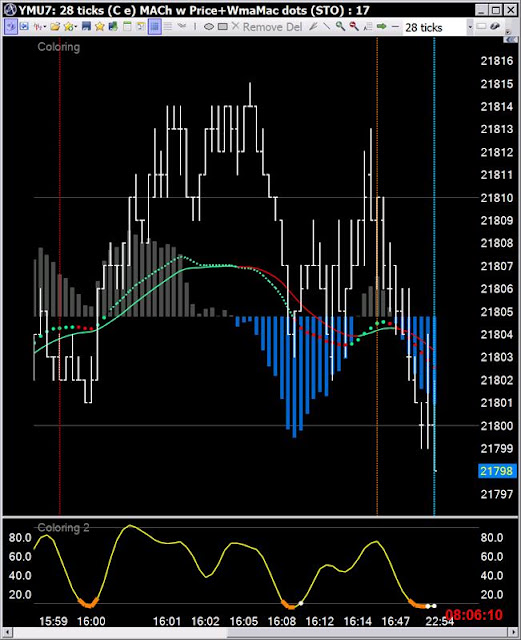Viewport: 521px width, 640px height.
Task: Select the rectangle drawing tool
Action: coord(223,27)
